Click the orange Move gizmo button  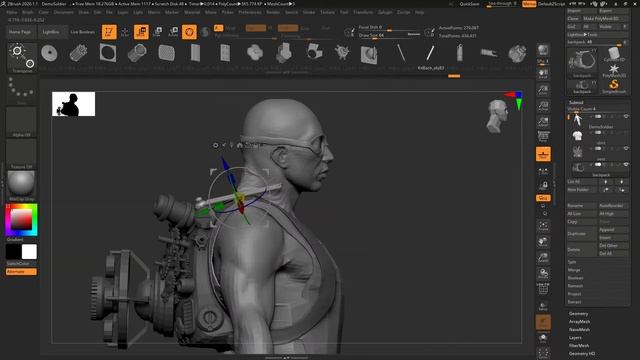141,32
